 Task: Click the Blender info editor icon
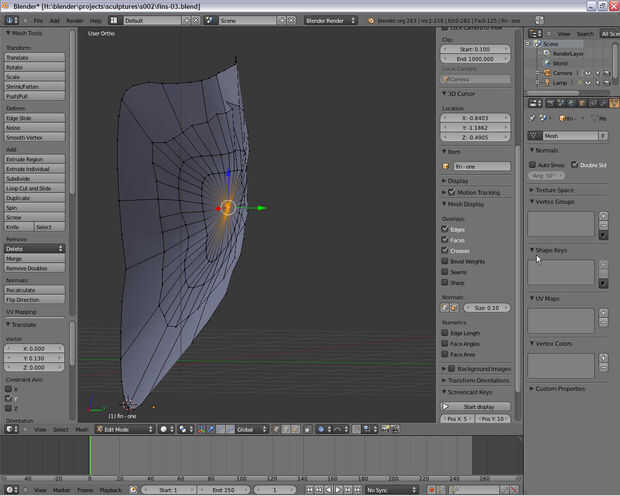[x=9, y=19]
